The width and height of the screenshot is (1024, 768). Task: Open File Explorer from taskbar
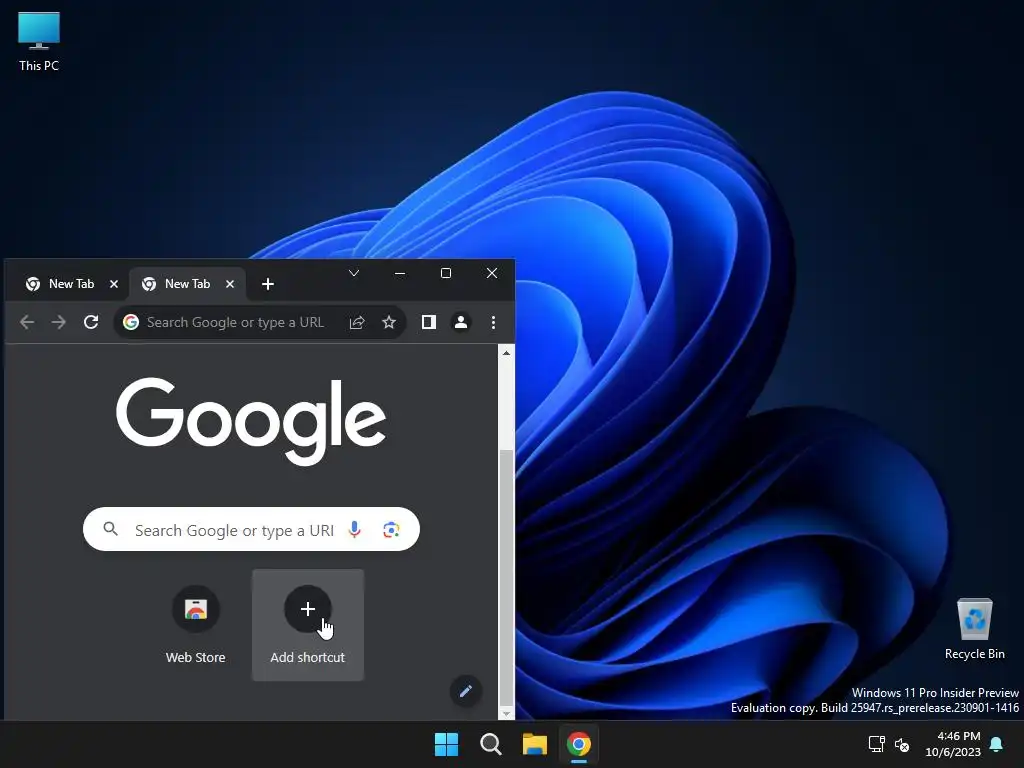click(534, 744)
